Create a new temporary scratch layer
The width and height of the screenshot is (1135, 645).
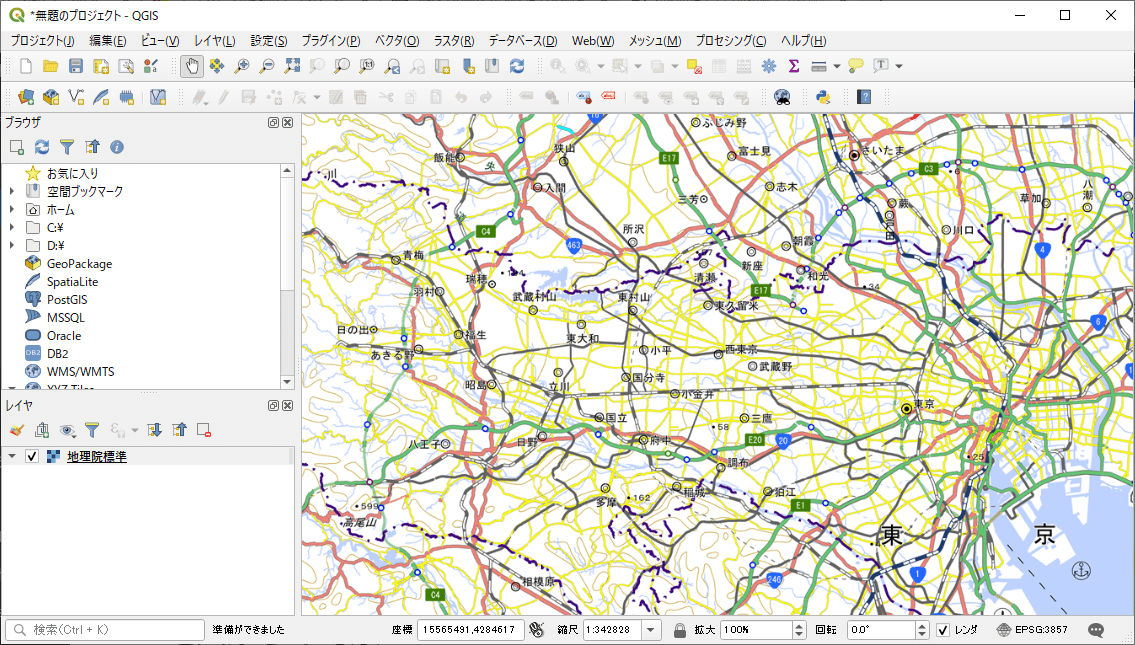(126, 97)
